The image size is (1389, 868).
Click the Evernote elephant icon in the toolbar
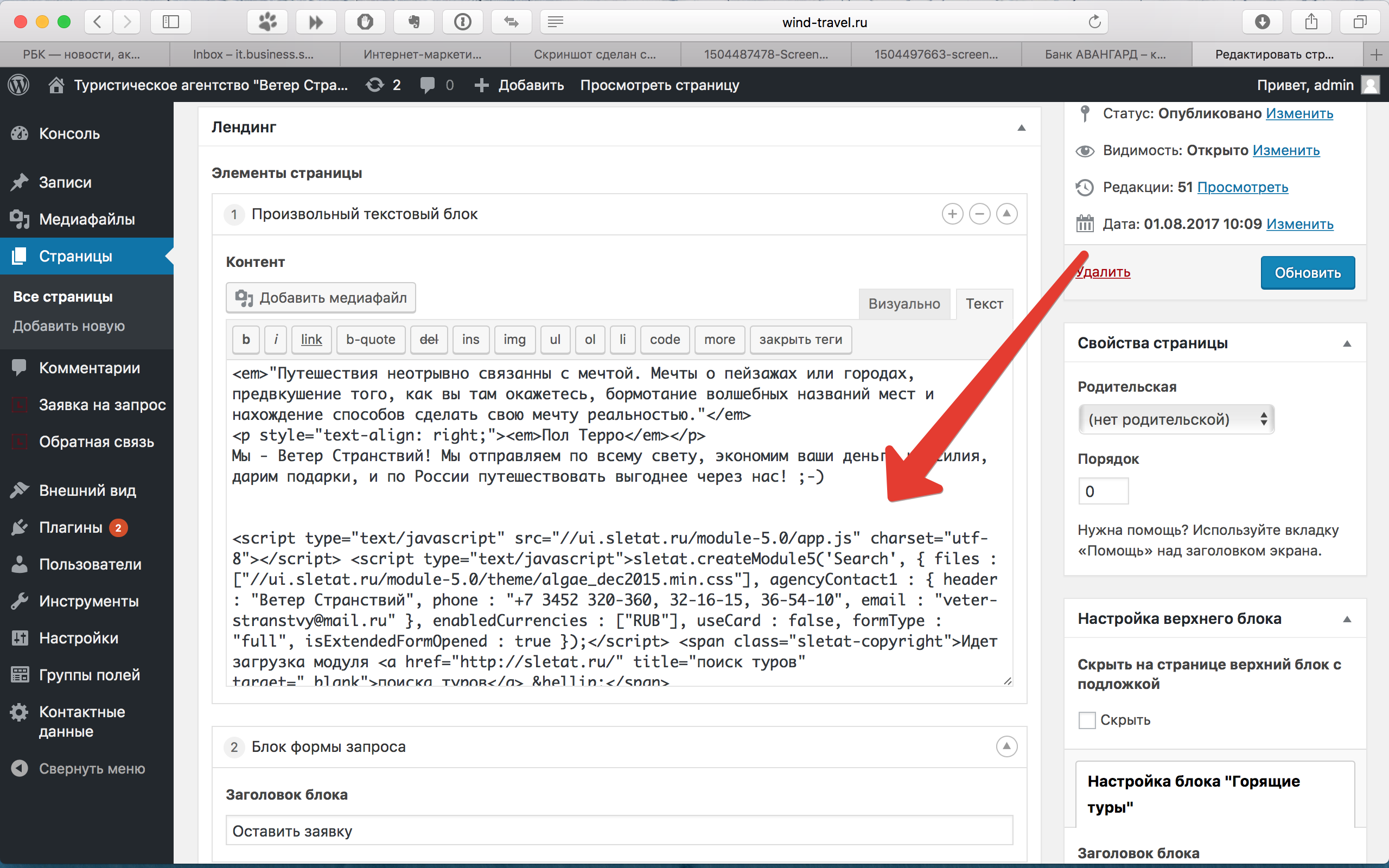point(414,22)
